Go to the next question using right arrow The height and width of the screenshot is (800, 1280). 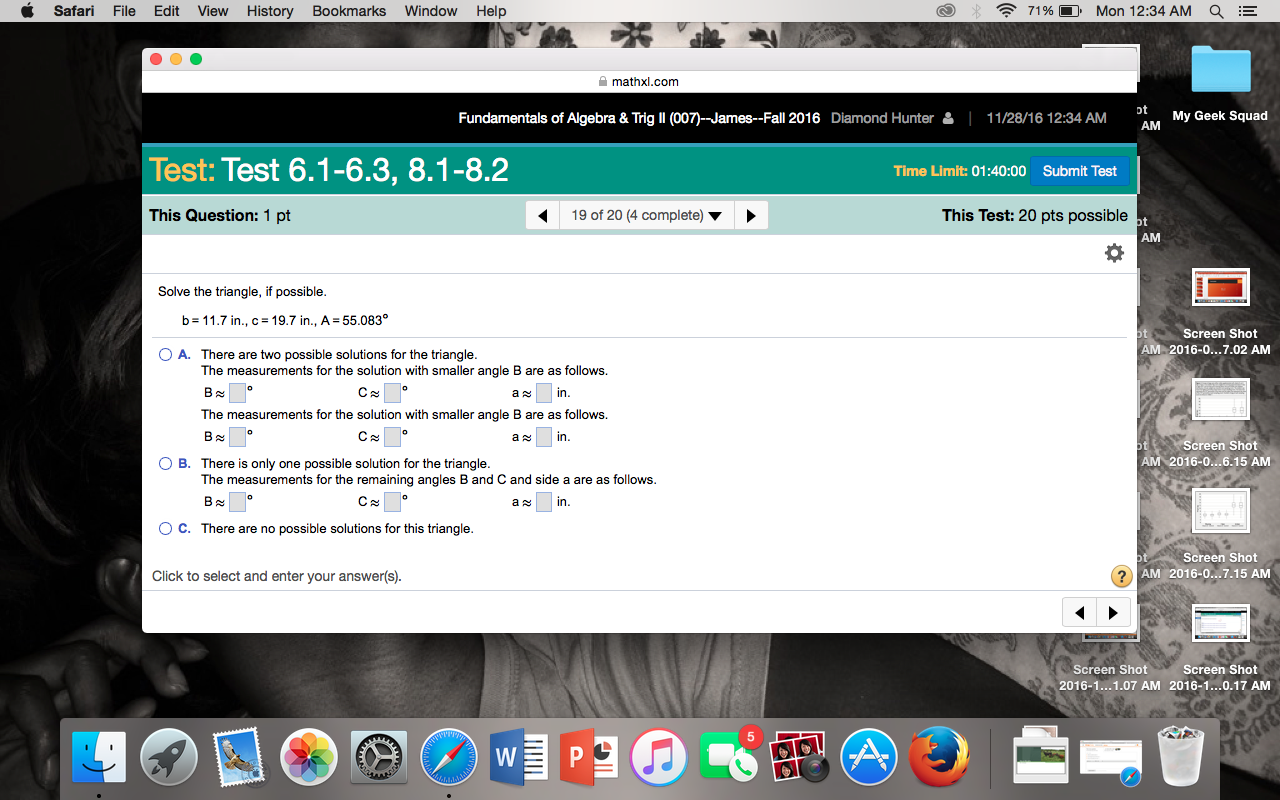[751, 214]
